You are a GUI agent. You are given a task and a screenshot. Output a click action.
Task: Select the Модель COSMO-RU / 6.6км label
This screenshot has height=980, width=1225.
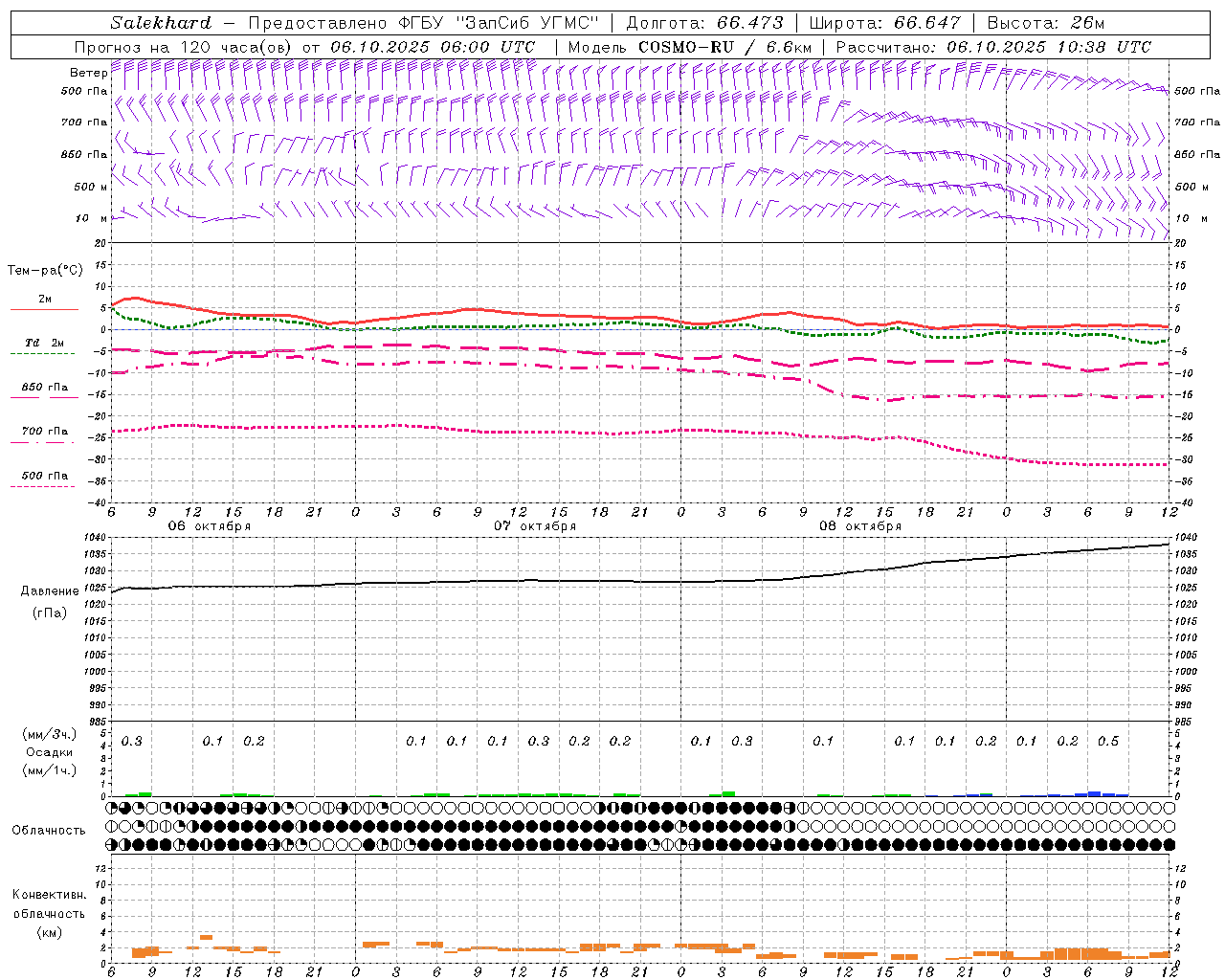689,47
